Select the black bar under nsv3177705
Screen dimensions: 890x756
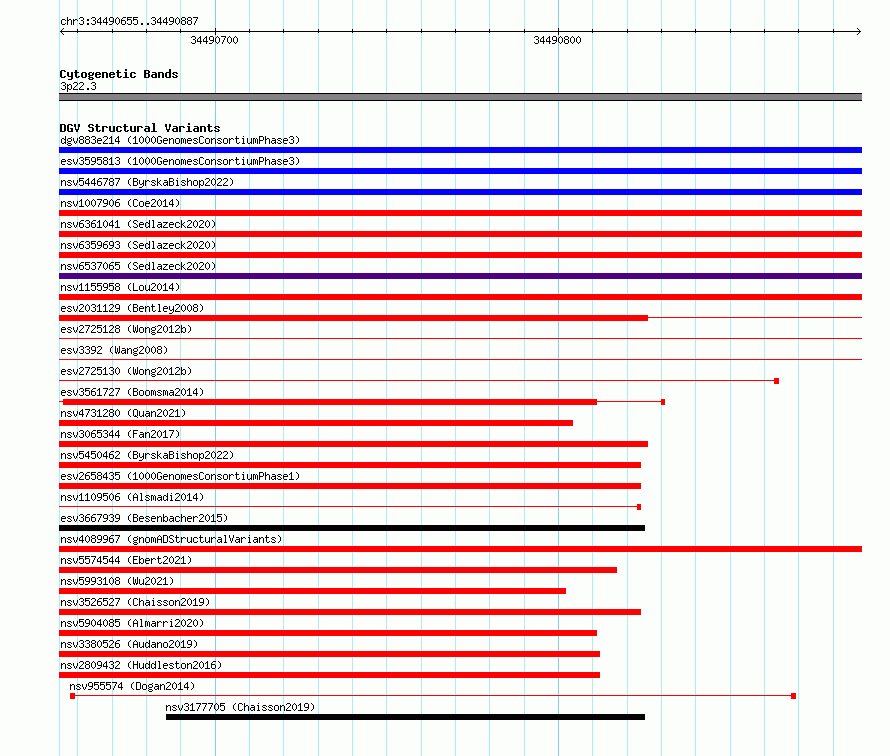[x=405, y=717]
